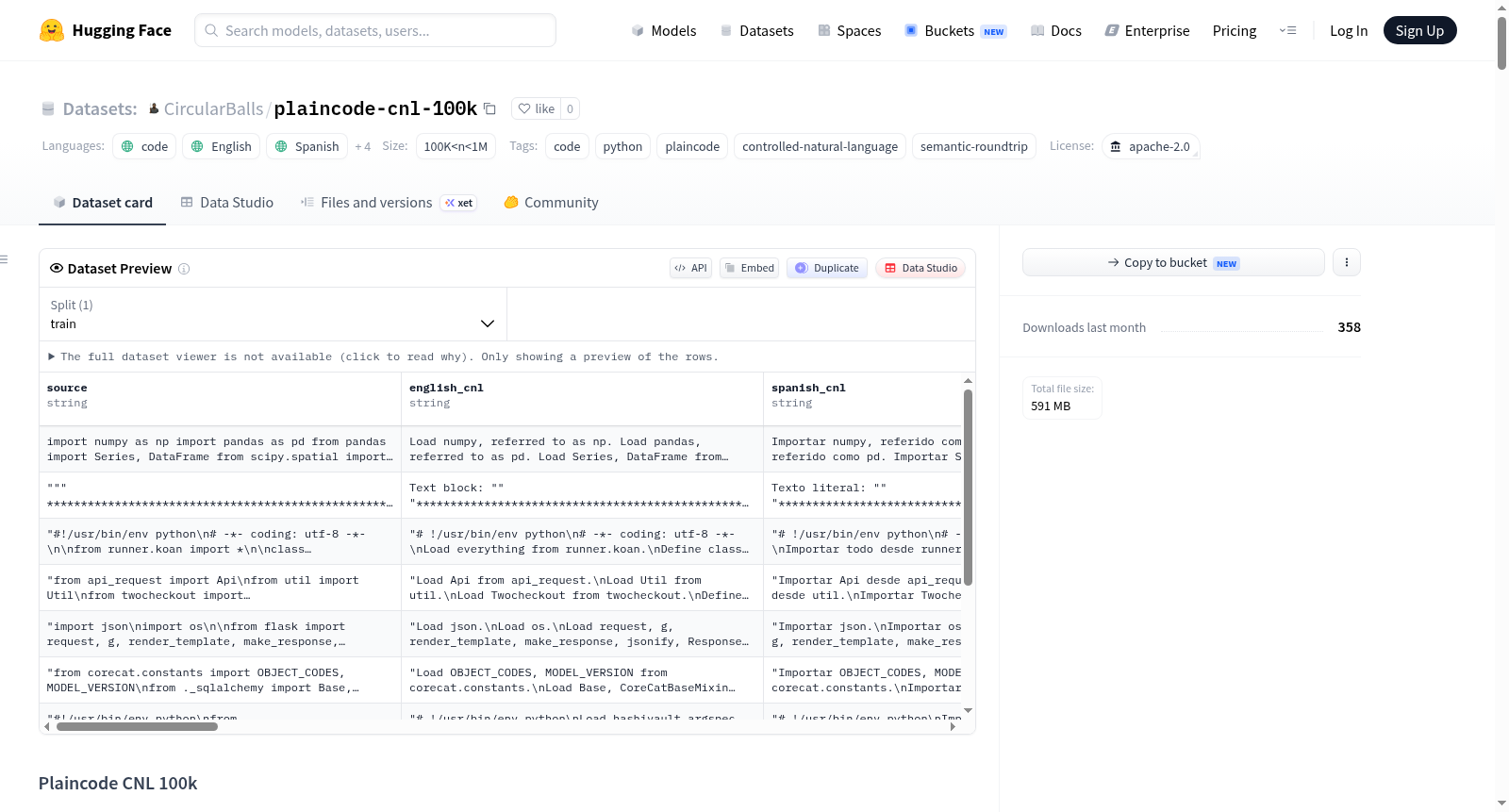Screen dimensions: 1509x812
Task: Click the apache-2.0 license tag
Action: pos(1151,146)
